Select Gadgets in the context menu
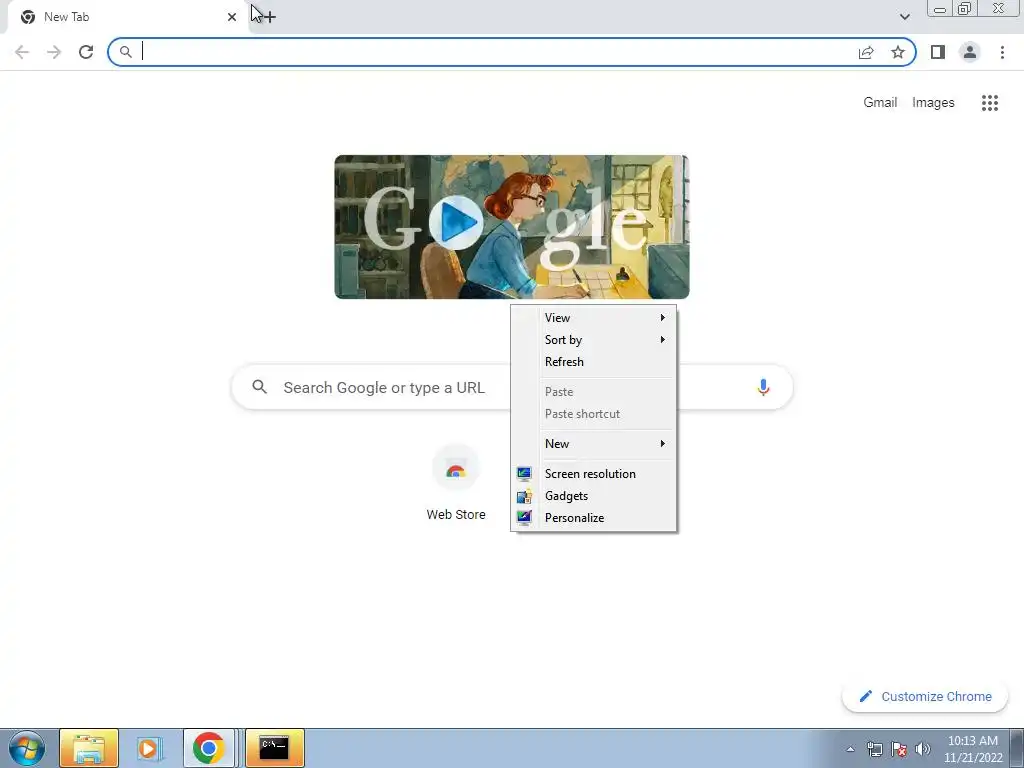The height and width of the screenshot is (768, 1024). coord(593,496)
